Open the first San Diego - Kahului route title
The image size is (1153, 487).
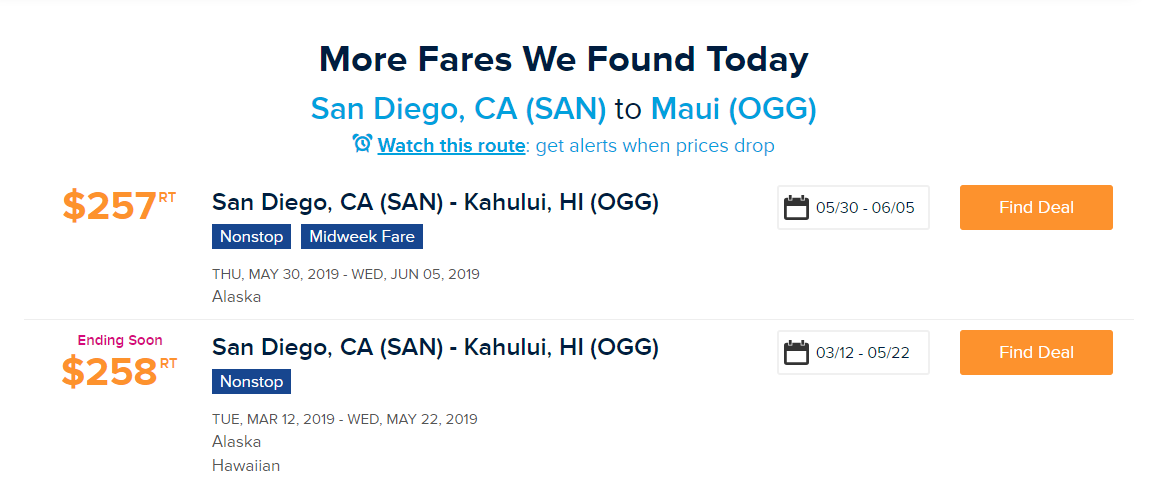point(435,203)
